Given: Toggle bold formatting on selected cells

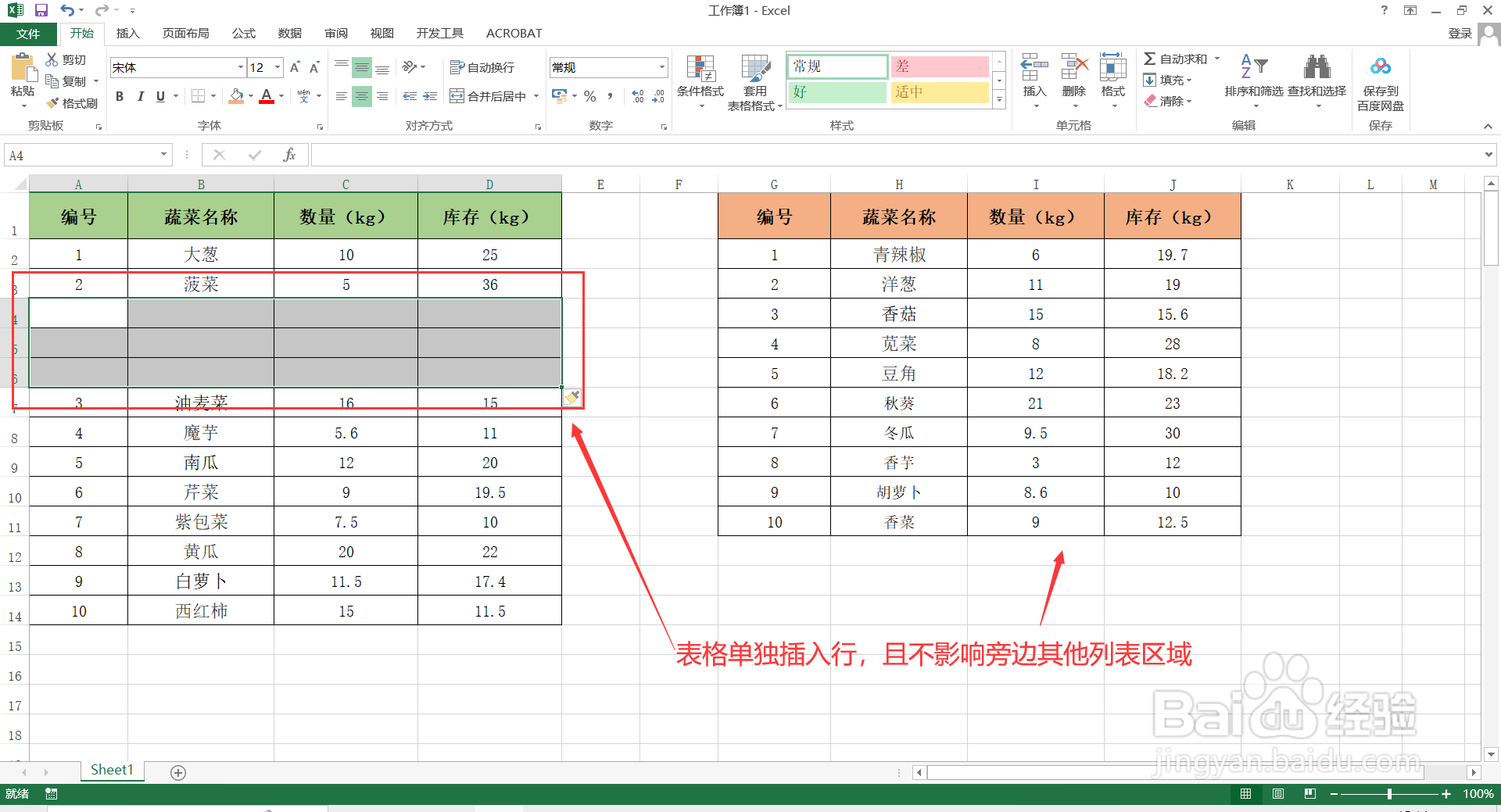Looking at the screenshot, I should pos(119,96).
